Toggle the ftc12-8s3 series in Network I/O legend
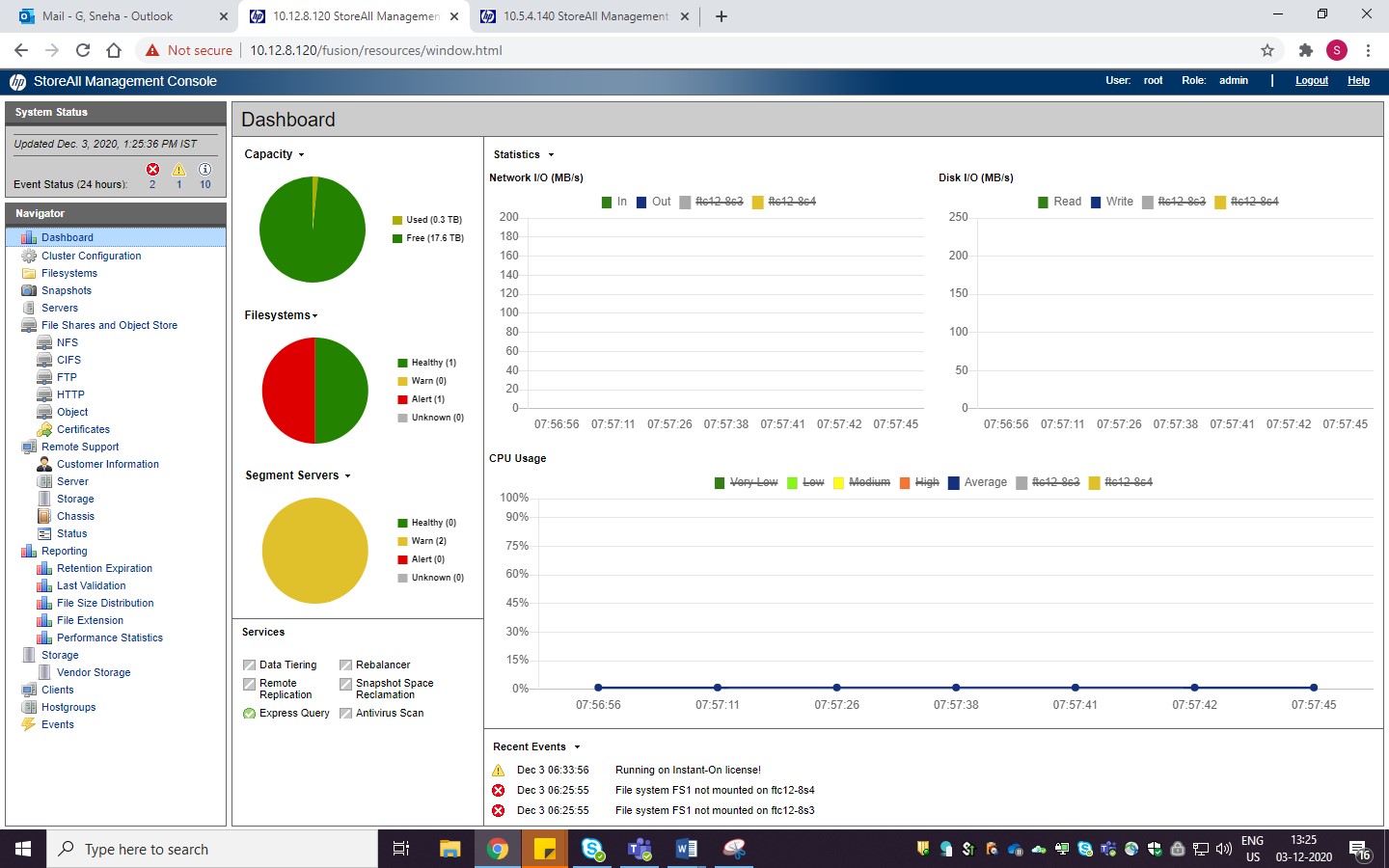Viewport: 1389px width, 868px height. tap(710, 203)
